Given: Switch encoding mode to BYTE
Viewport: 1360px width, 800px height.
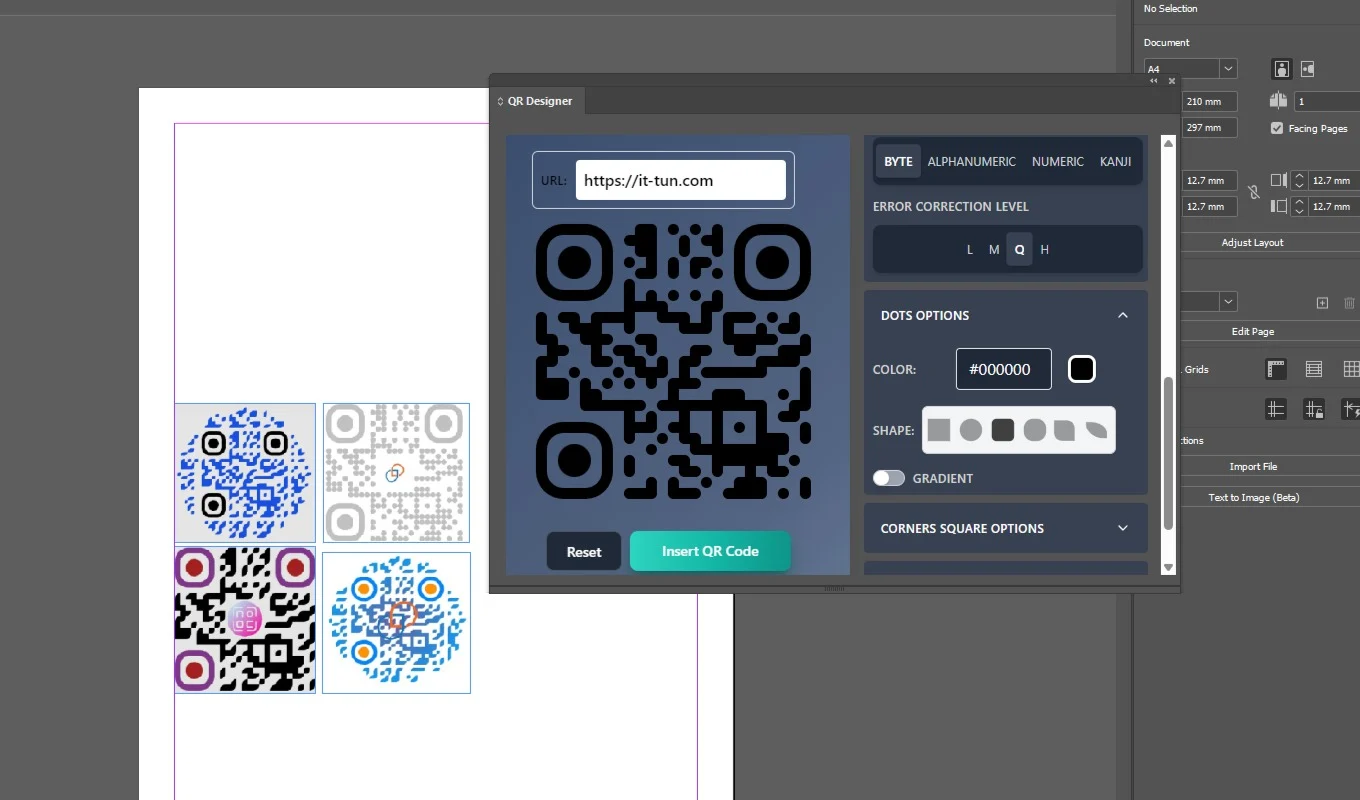Looking at the screenshot, I should tap(898, 161).
